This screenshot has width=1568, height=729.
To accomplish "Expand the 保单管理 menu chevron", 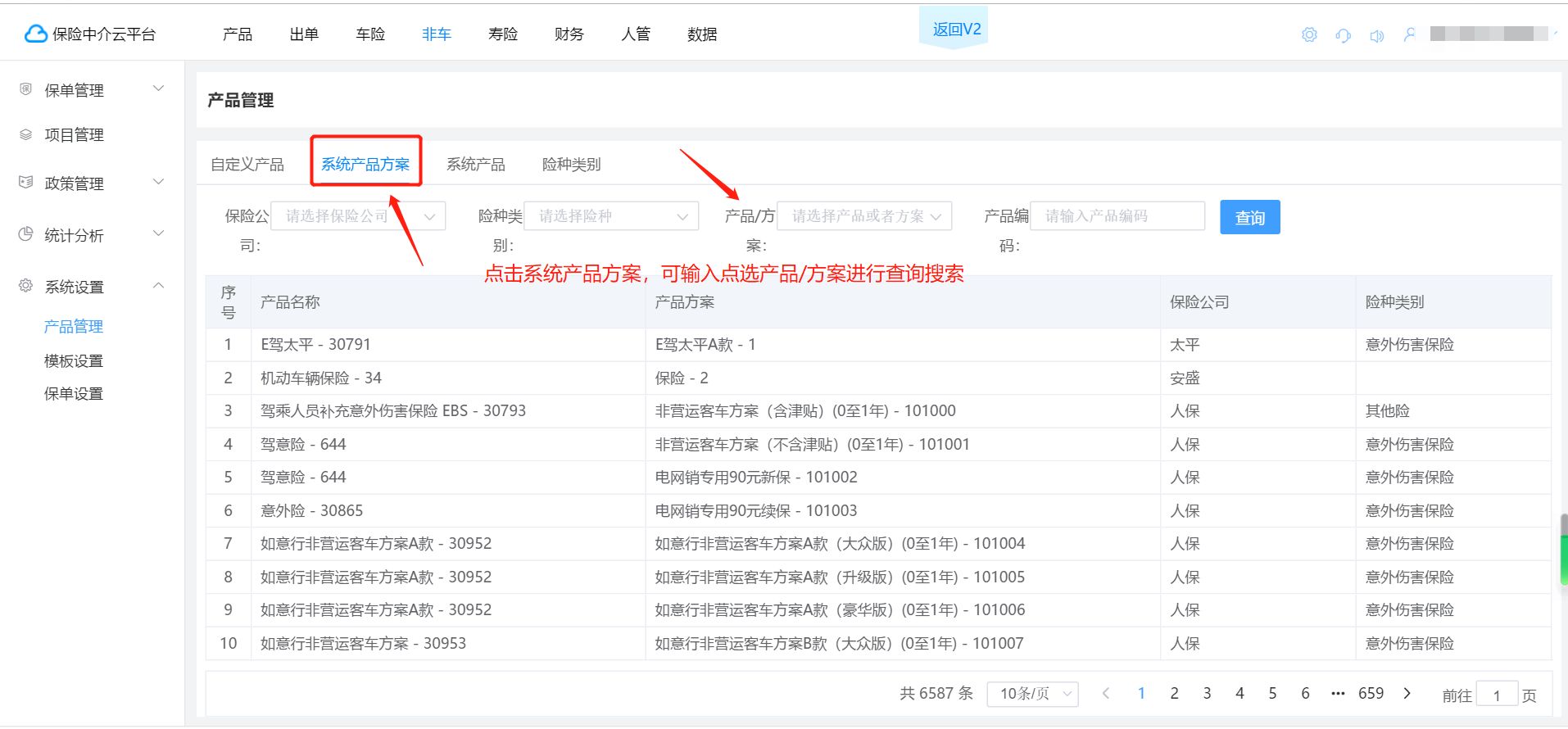I will 159,88.
